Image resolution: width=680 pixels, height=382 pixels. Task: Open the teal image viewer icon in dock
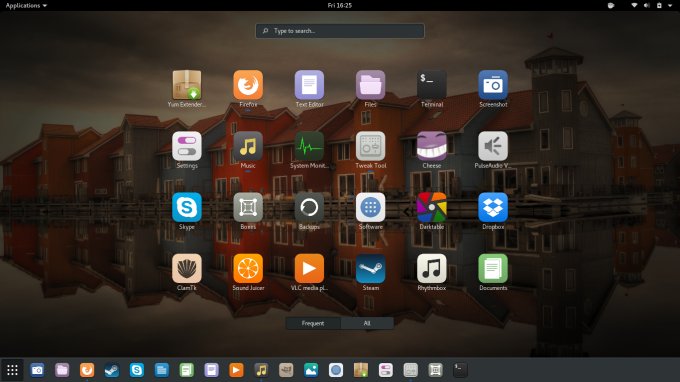(311, 370)
